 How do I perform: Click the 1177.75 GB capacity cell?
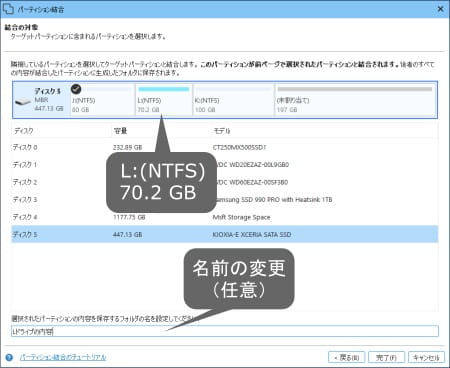tap(129, 217)
